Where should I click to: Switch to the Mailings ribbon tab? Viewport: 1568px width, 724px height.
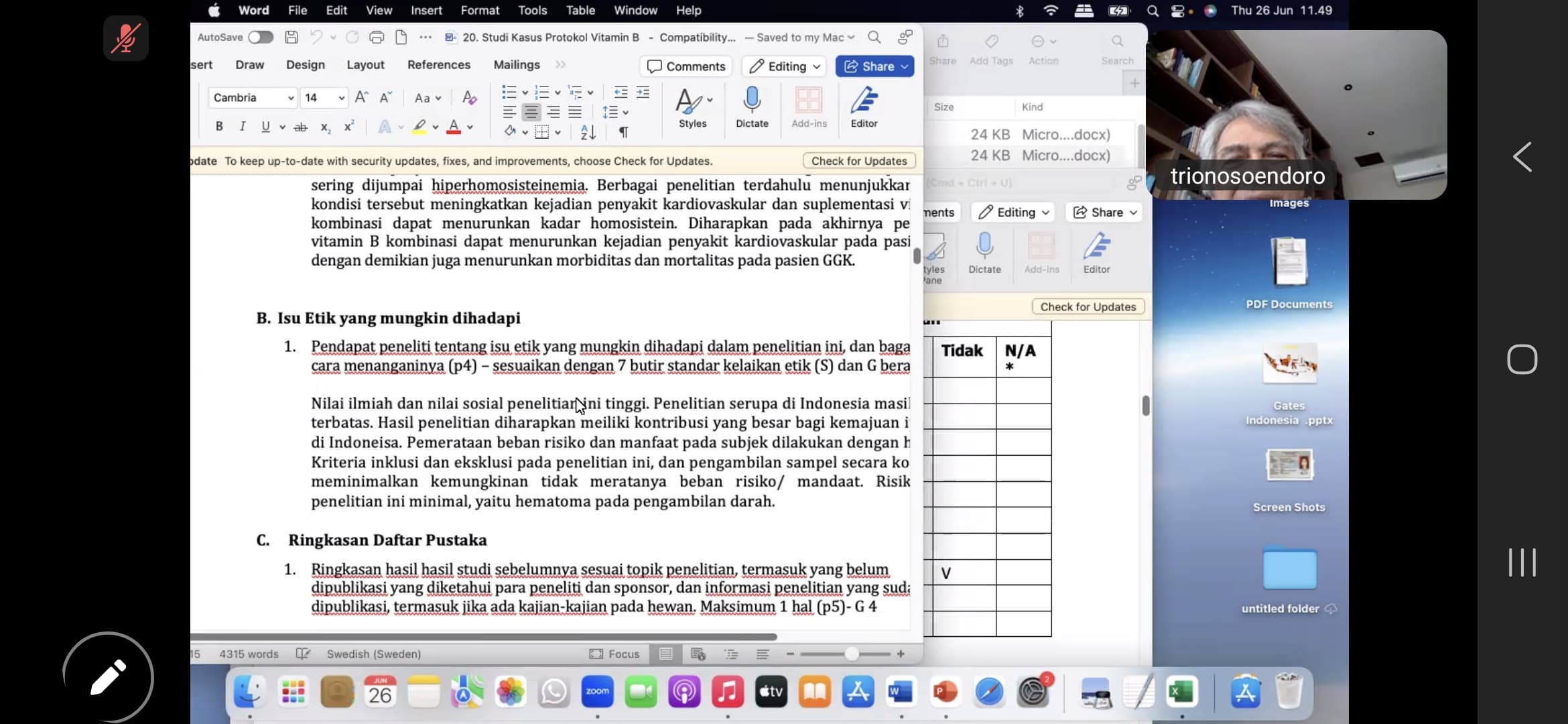coord(517,64)
